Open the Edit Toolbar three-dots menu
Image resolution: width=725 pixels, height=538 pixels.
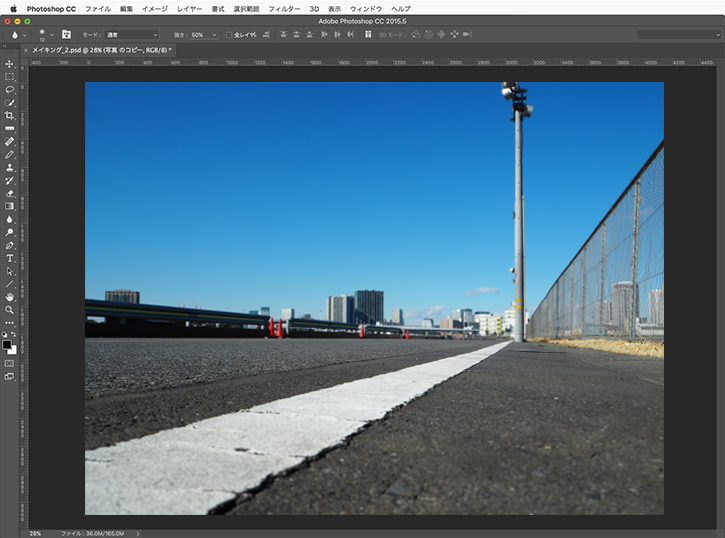[9, 323]
